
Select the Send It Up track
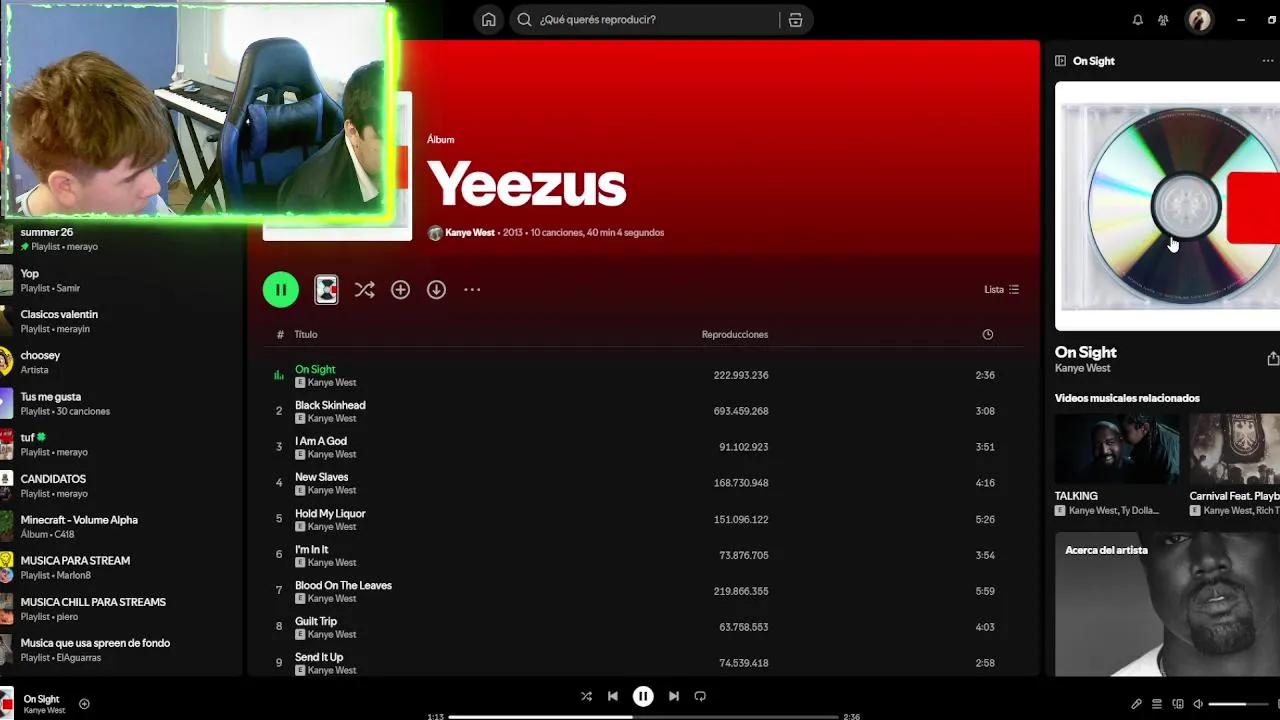pos(644,663)
